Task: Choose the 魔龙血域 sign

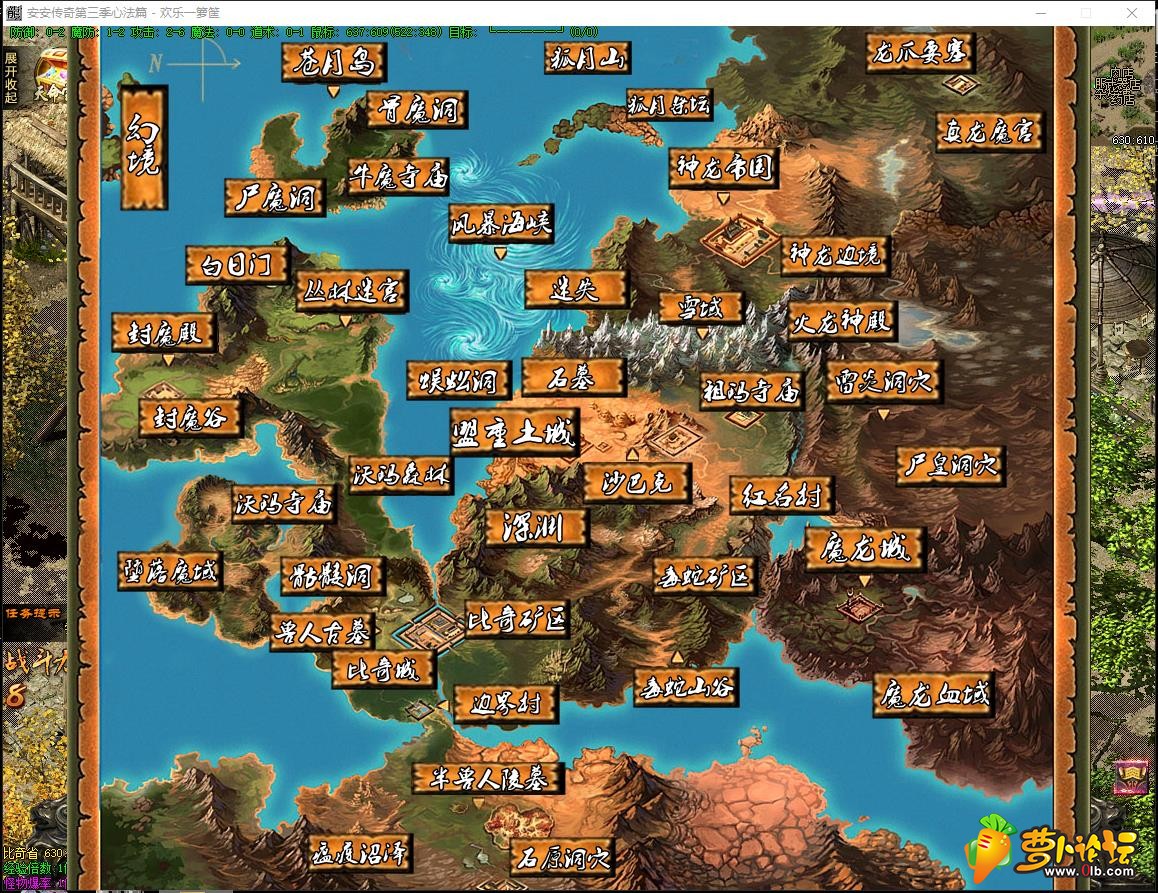Action: pos(933,694)
